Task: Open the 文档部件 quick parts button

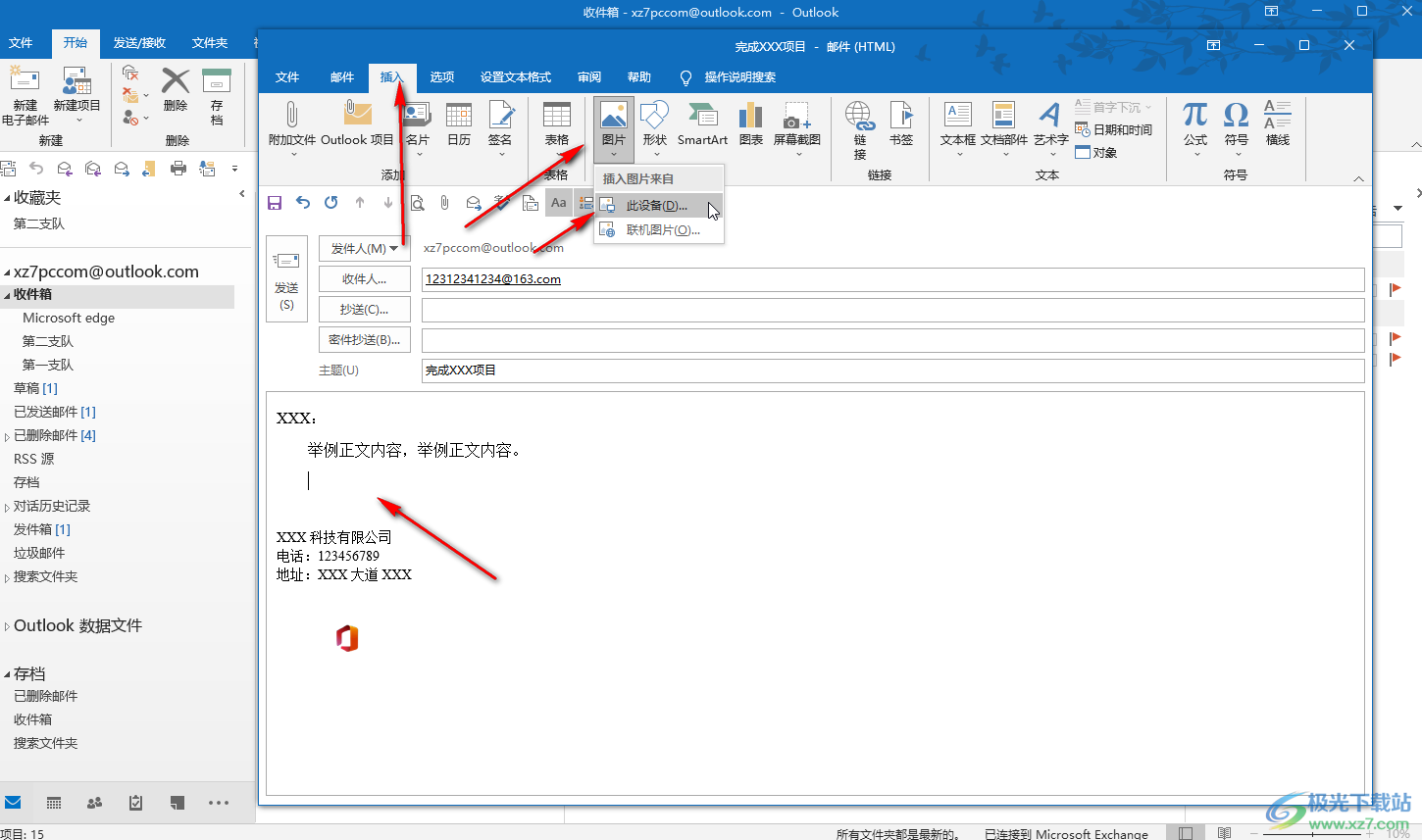Action: pos(1004,127)
